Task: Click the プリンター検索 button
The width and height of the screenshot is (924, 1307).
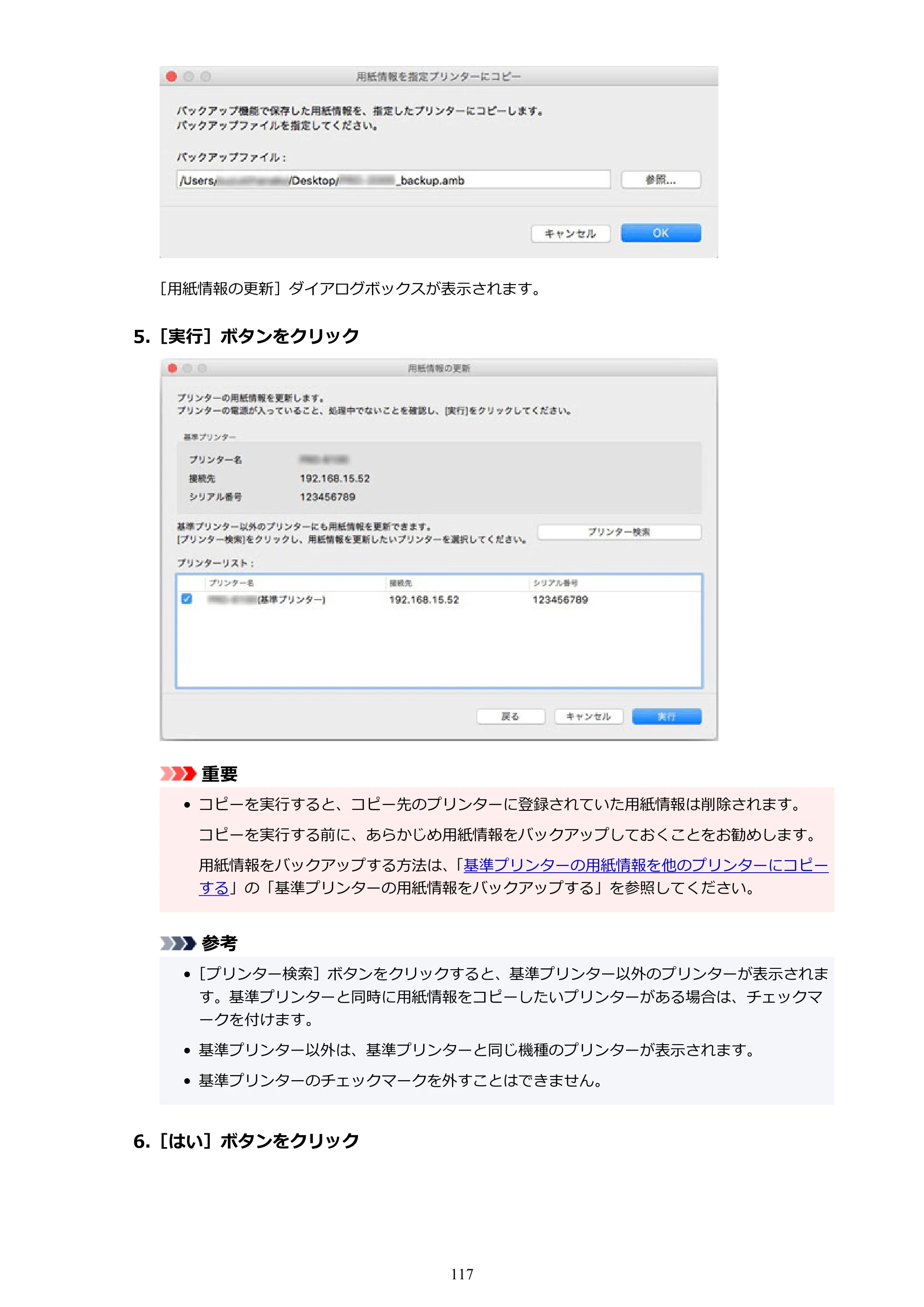Action: point(619,532)
